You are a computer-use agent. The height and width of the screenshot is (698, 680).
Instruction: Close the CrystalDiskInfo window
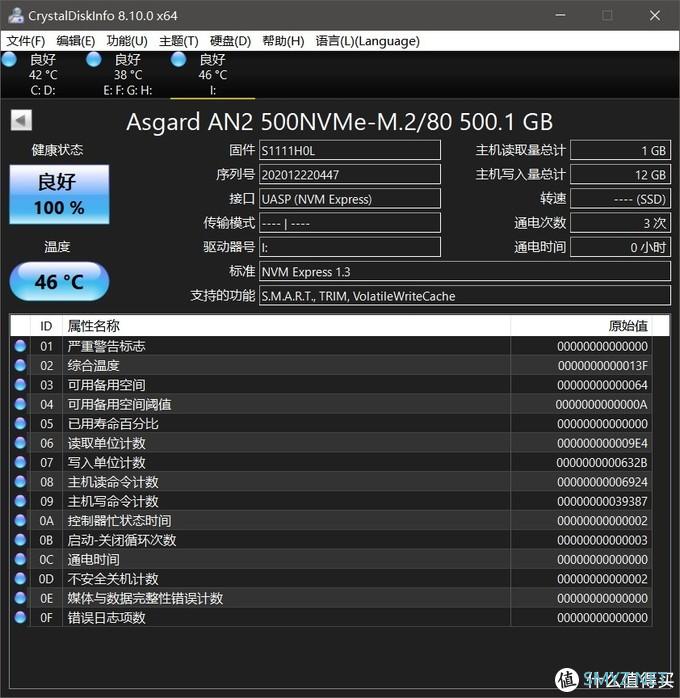click(x=655, y=16)
